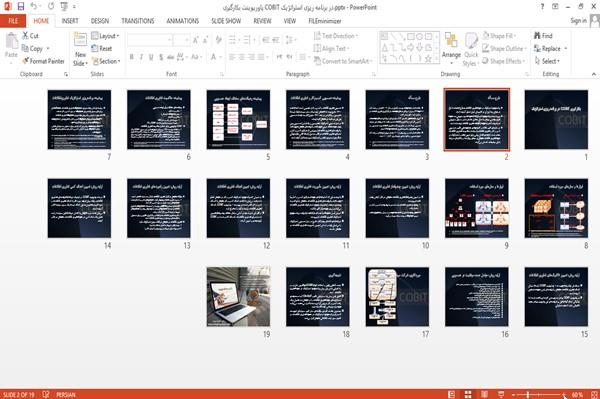
Task: Click the Cut scissors icon
Action: 25,36
